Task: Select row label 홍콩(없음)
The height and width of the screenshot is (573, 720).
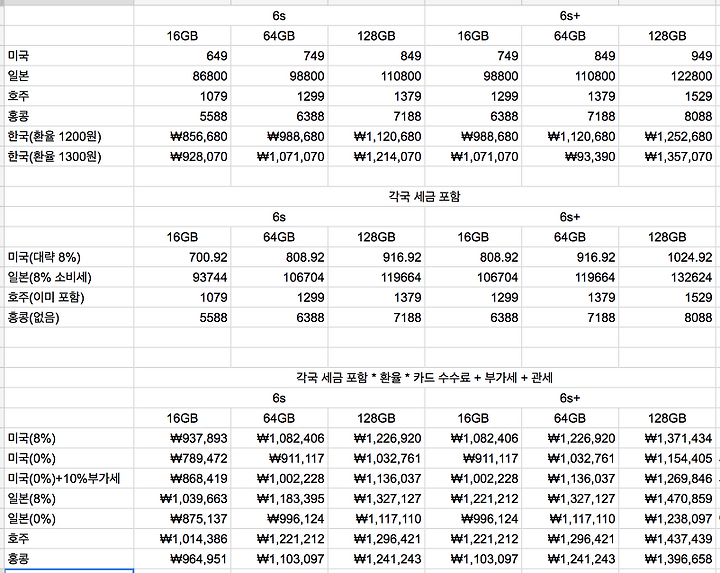Action: [x=69, y=317]
